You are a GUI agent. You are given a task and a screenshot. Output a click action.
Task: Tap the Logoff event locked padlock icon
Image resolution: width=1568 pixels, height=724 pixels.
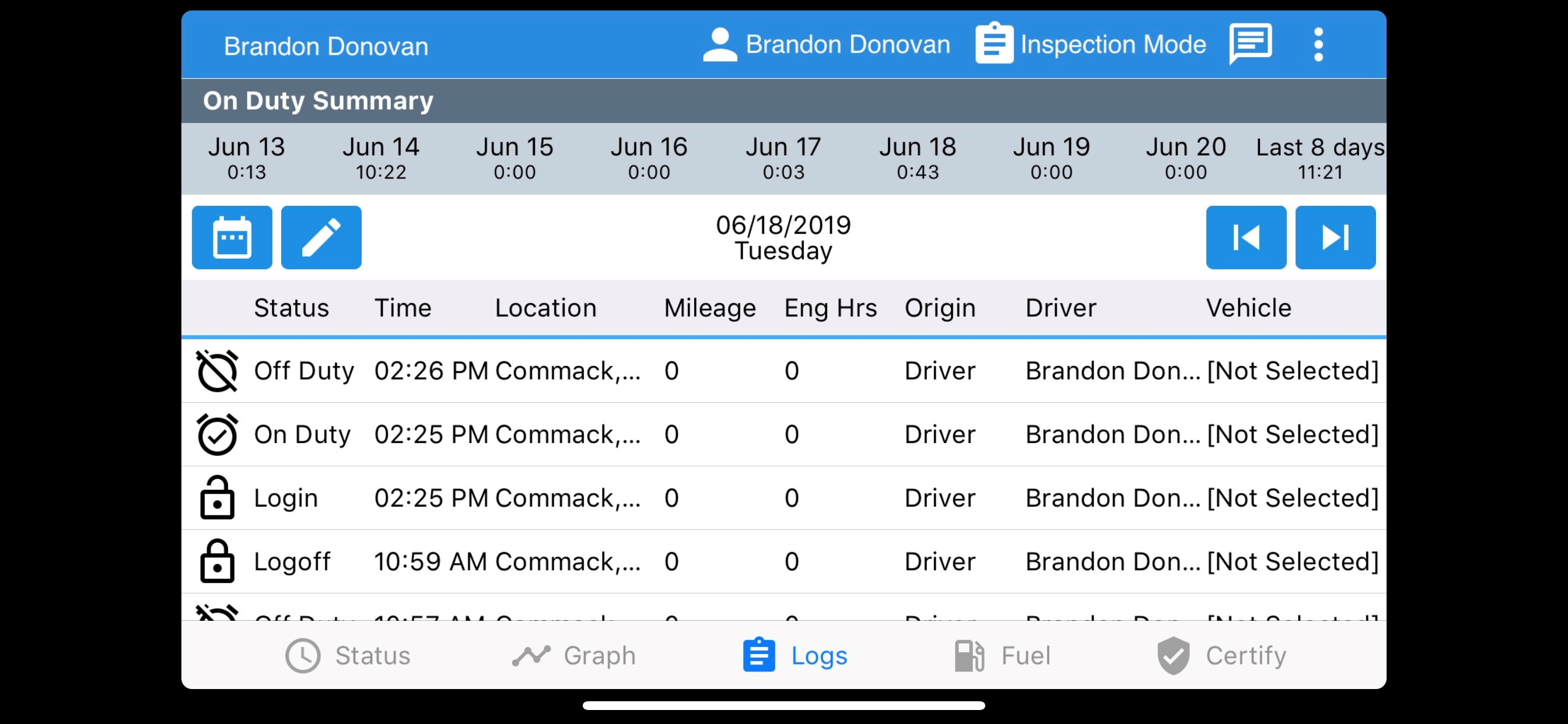(218, 561)
